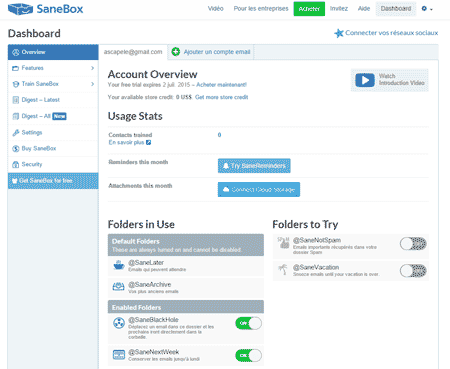
Task: Click the Buy SaneBox sidebar label
Action: 39,148
